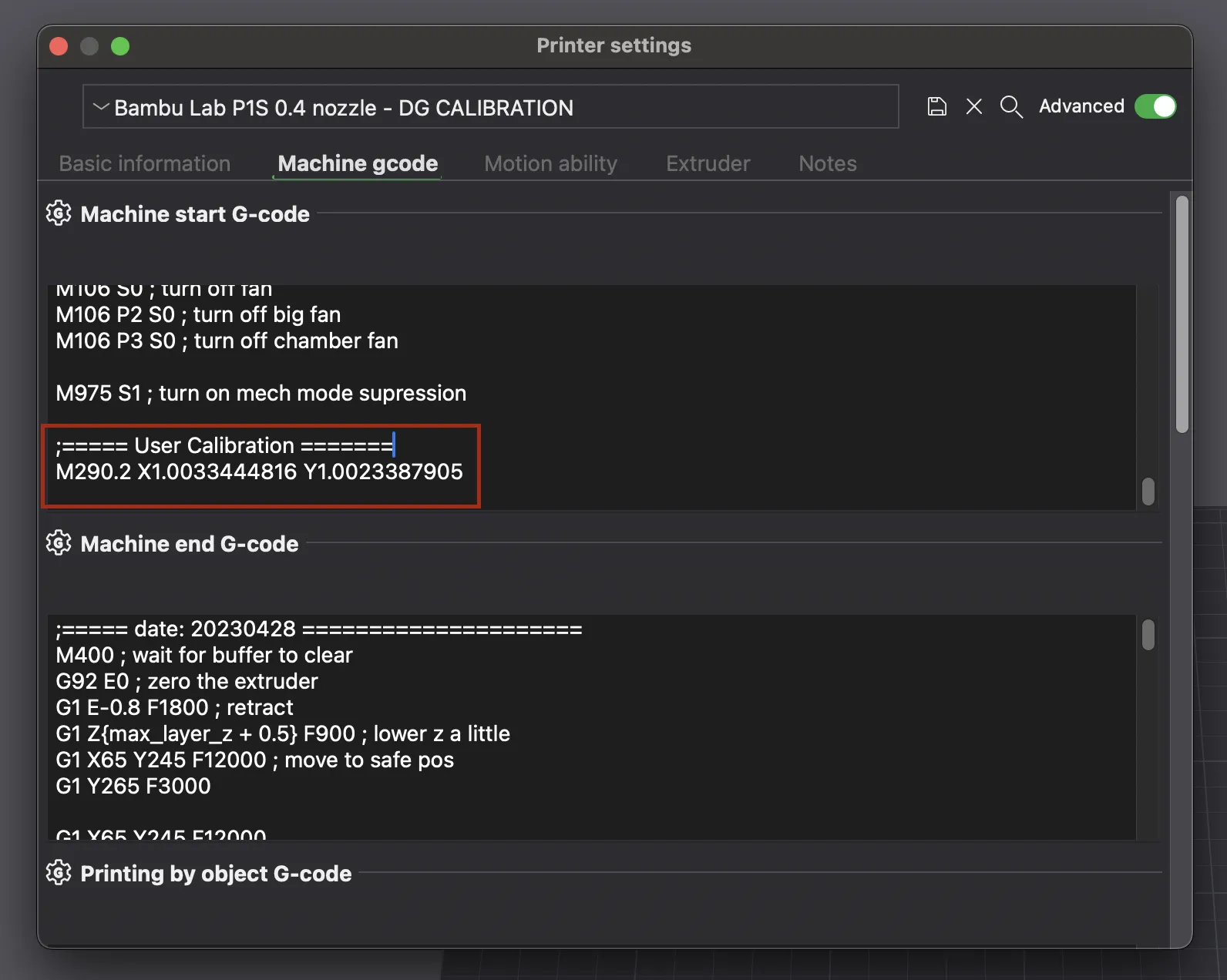This screenshot has height=980, width=1227.
Task: Click 'M106 P2 S0 ; turn off big fan' line
Action: pos(198,314)
